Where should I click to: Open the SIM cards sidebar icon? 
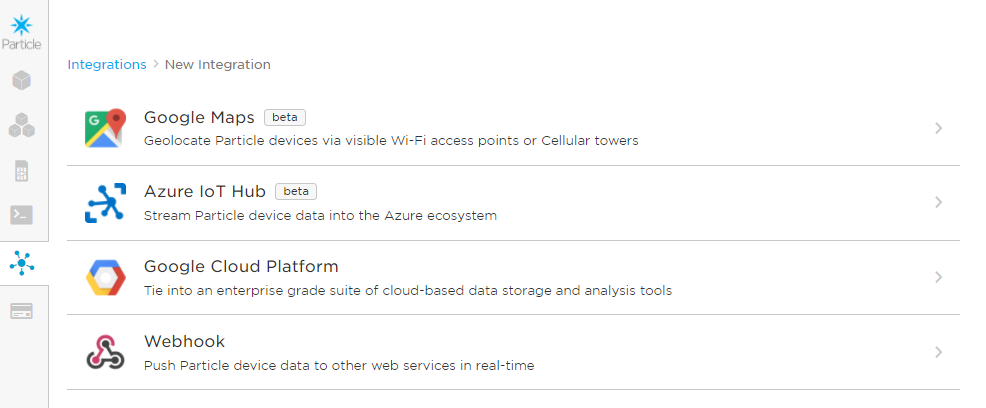22,171
